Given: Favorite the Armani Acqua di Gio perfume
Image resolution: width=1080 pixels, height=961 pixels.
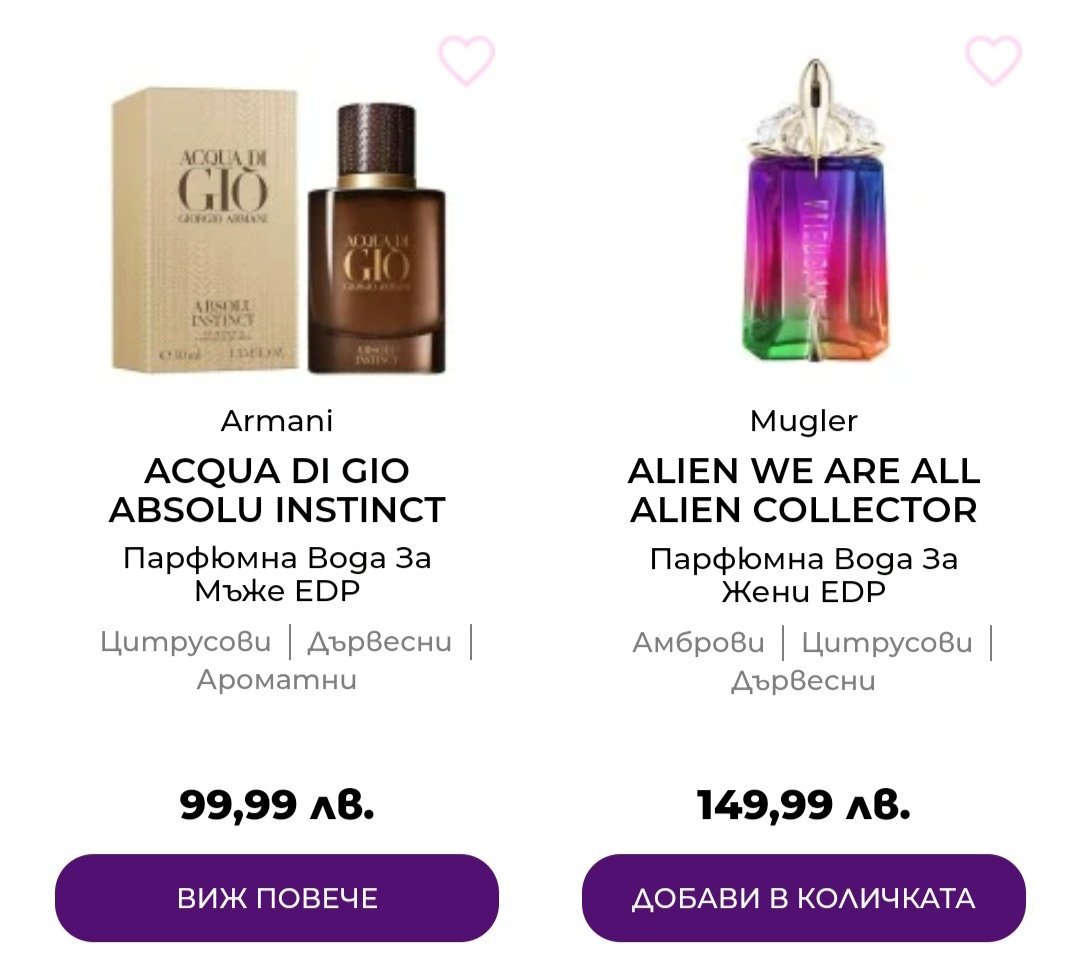Looking at the screenshot, I should (x=467, y=61).
